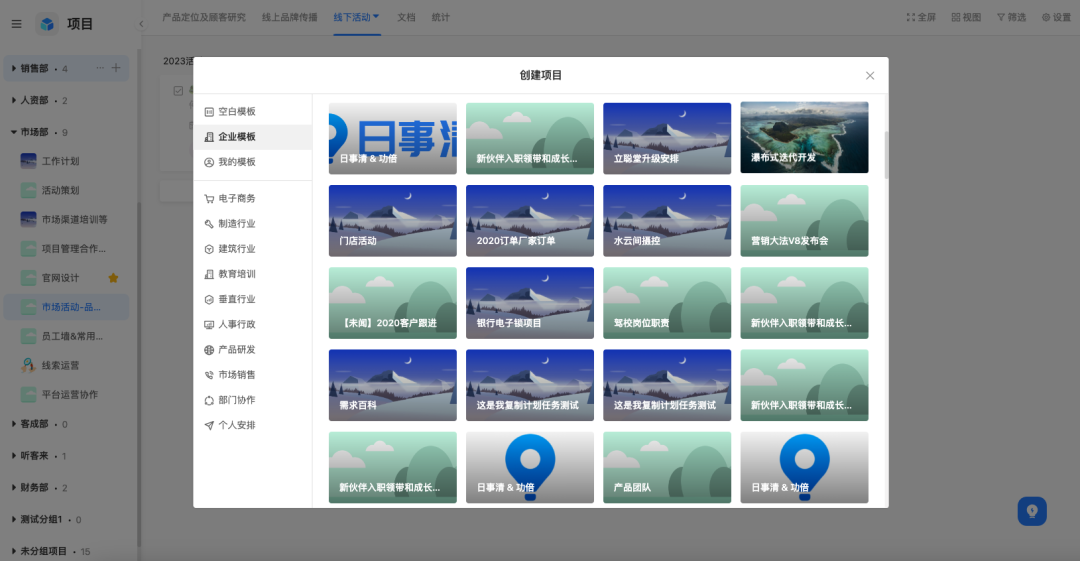Choose the 驾校岗位职责 template
1080x561 pixels.
tap(667, 303)
